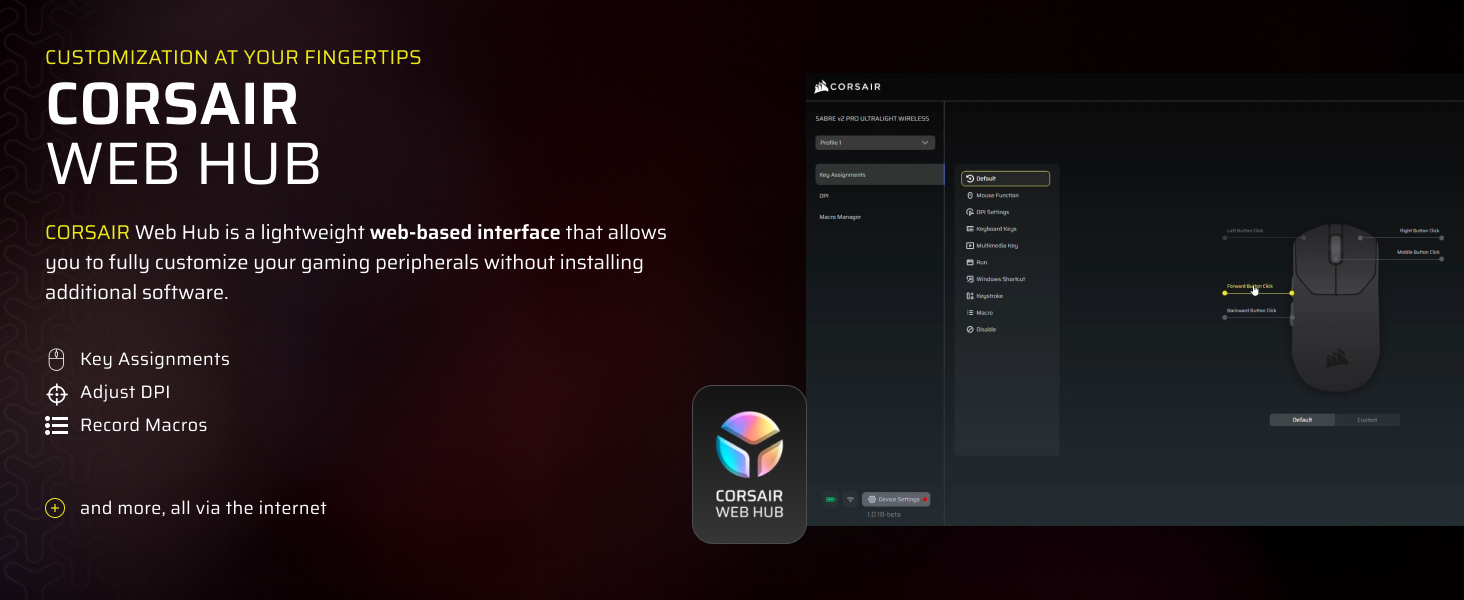Pick the DPI Settings assignment icon
This screenshot has height=600, width=1464.
coord(970,212)
